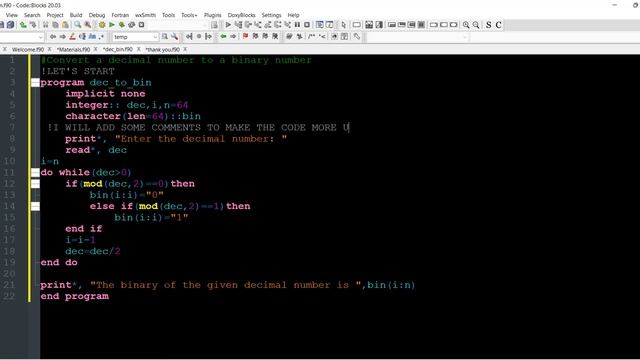Viewport: 640px width, 360px height.
Task: Click the Rebuild toolbar icon
Action: tap(131, 25)
